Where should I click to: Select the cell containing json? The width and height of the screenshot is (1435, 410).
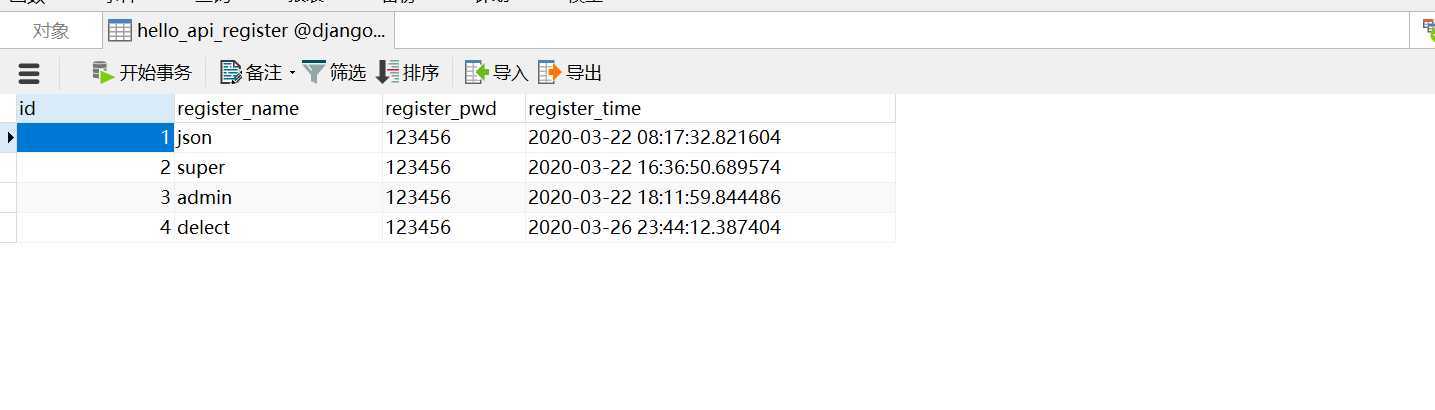[278, 138]
